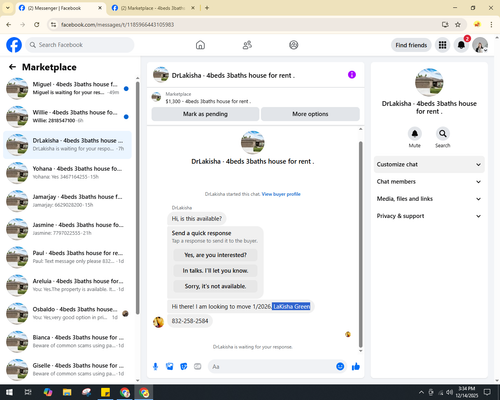Reload the page in the browser
The width and height of the screenshot is (500, 400).
click(37, 25)
